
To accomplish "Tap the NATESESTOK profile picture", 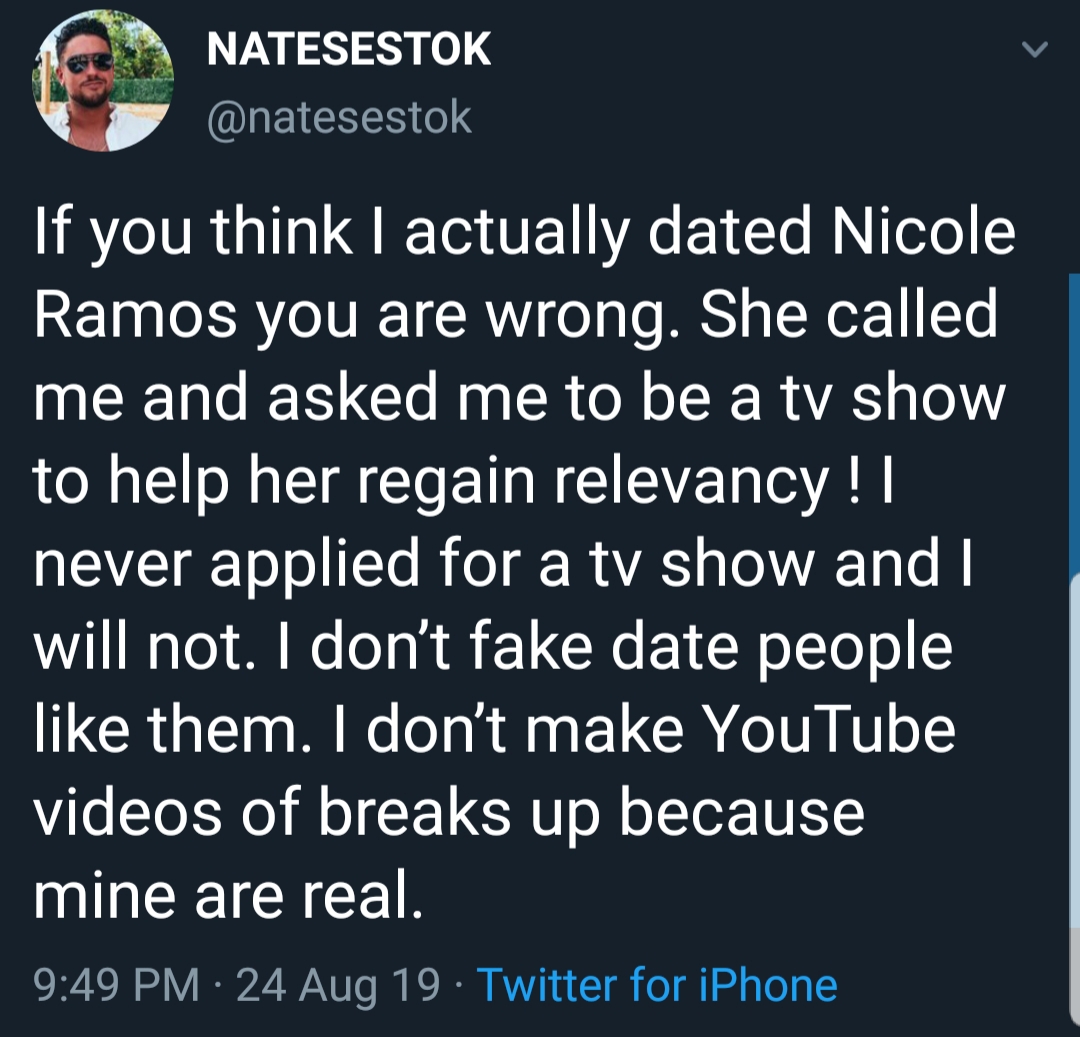I will 103,80.
